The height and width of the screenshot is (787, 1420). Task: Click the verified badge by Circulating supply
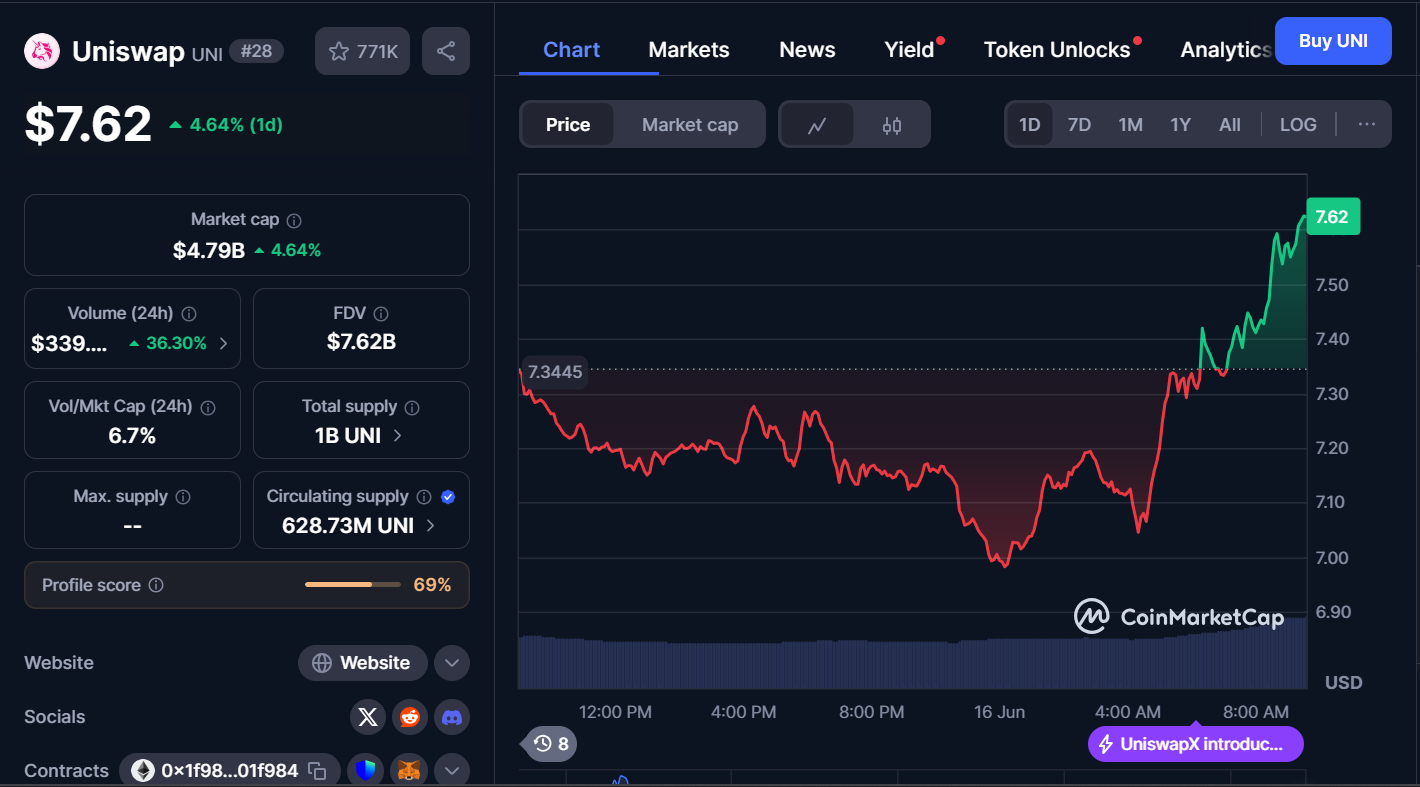[448, 497]
